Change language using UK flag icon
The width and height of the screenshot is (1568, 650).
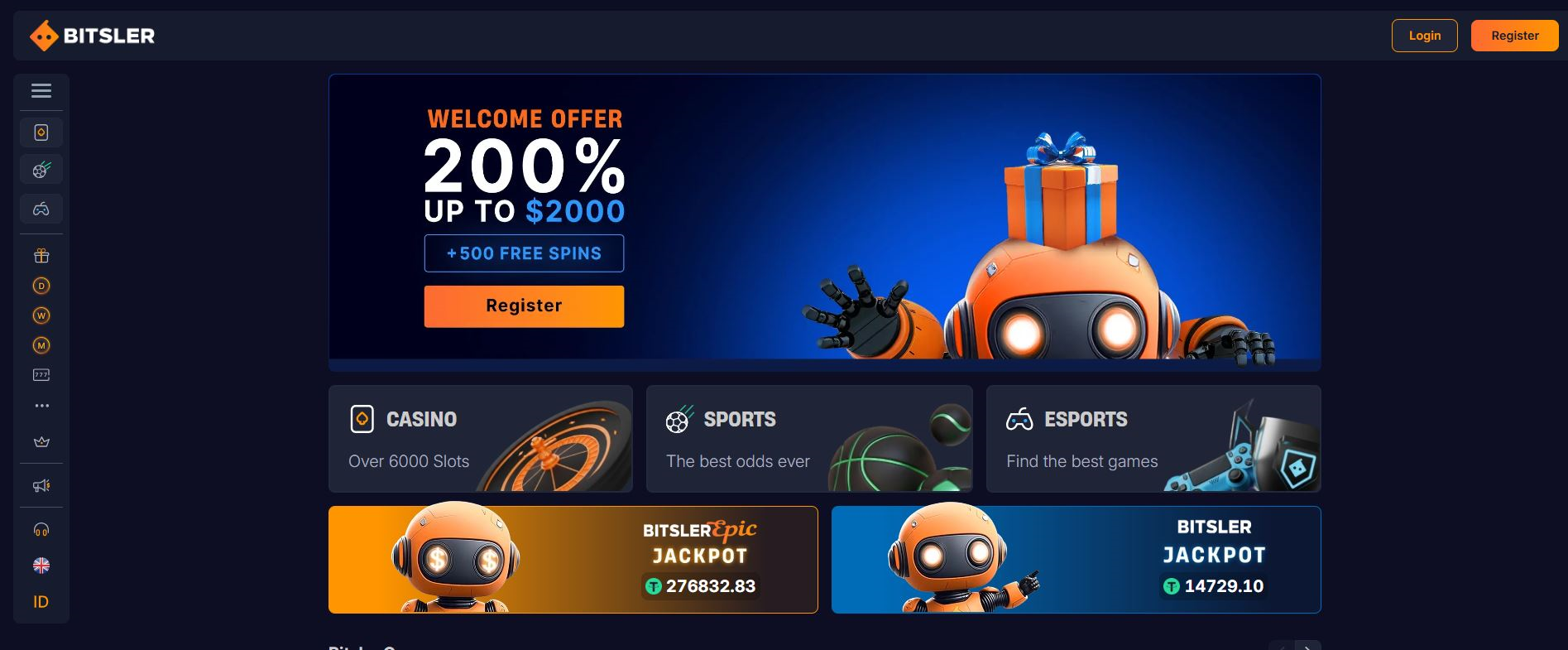pyautogui.click(x=41, y=566)
